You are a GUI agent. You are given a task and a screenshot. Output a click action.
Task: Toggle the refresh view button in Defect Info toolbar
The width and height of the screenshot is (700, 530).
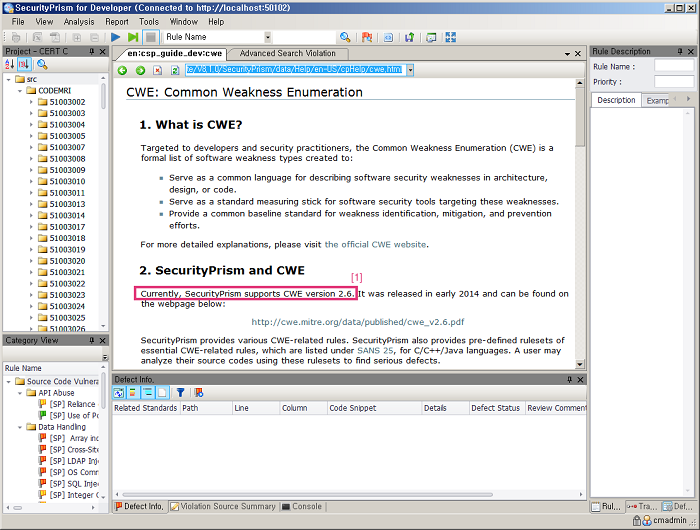pyautogui.click(x=119, y=392)
